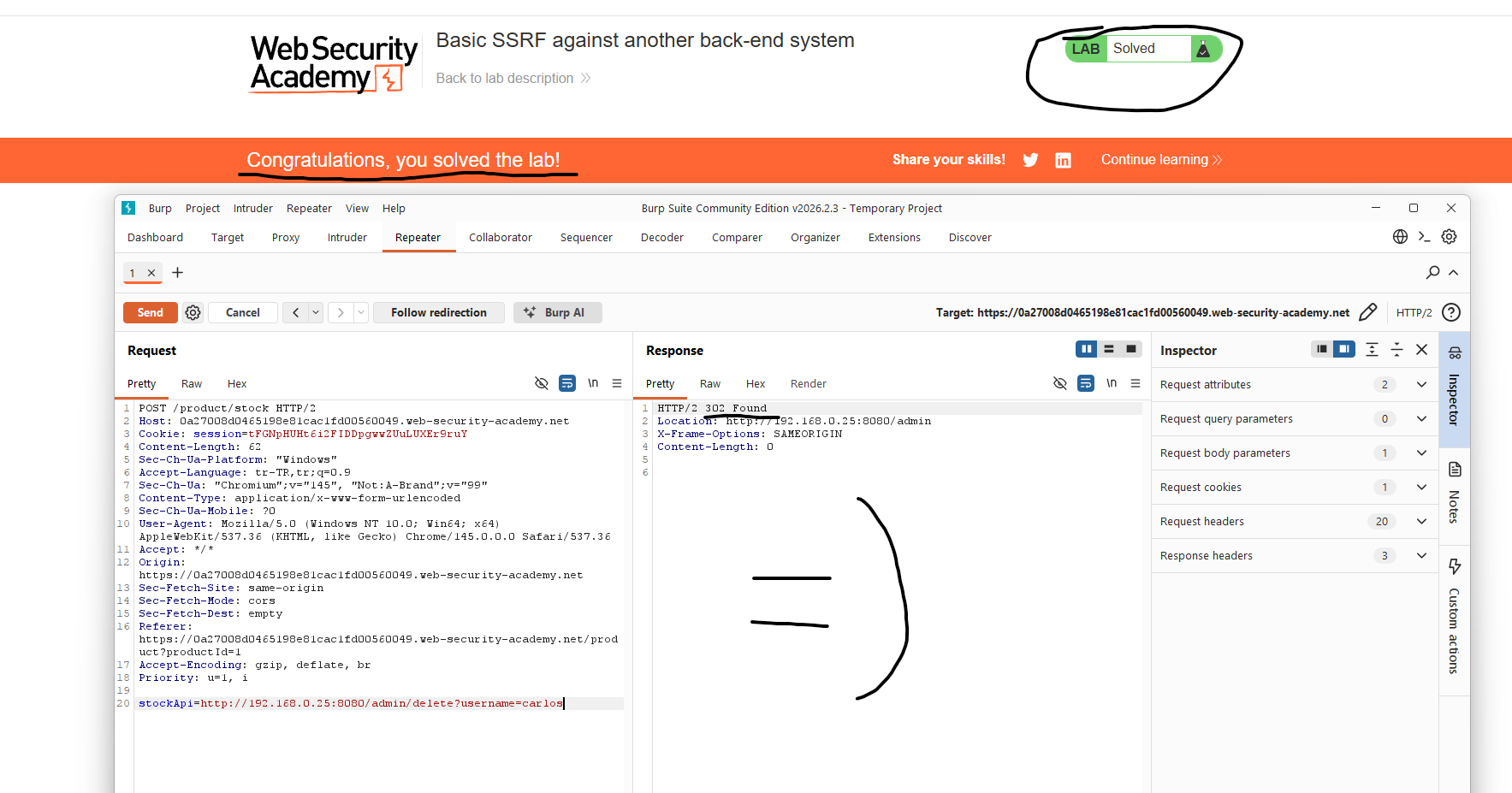The width and height of the screenshot is (1512, 793).
Task: Expand Request body parameters section
Action: coord(1421,453)
